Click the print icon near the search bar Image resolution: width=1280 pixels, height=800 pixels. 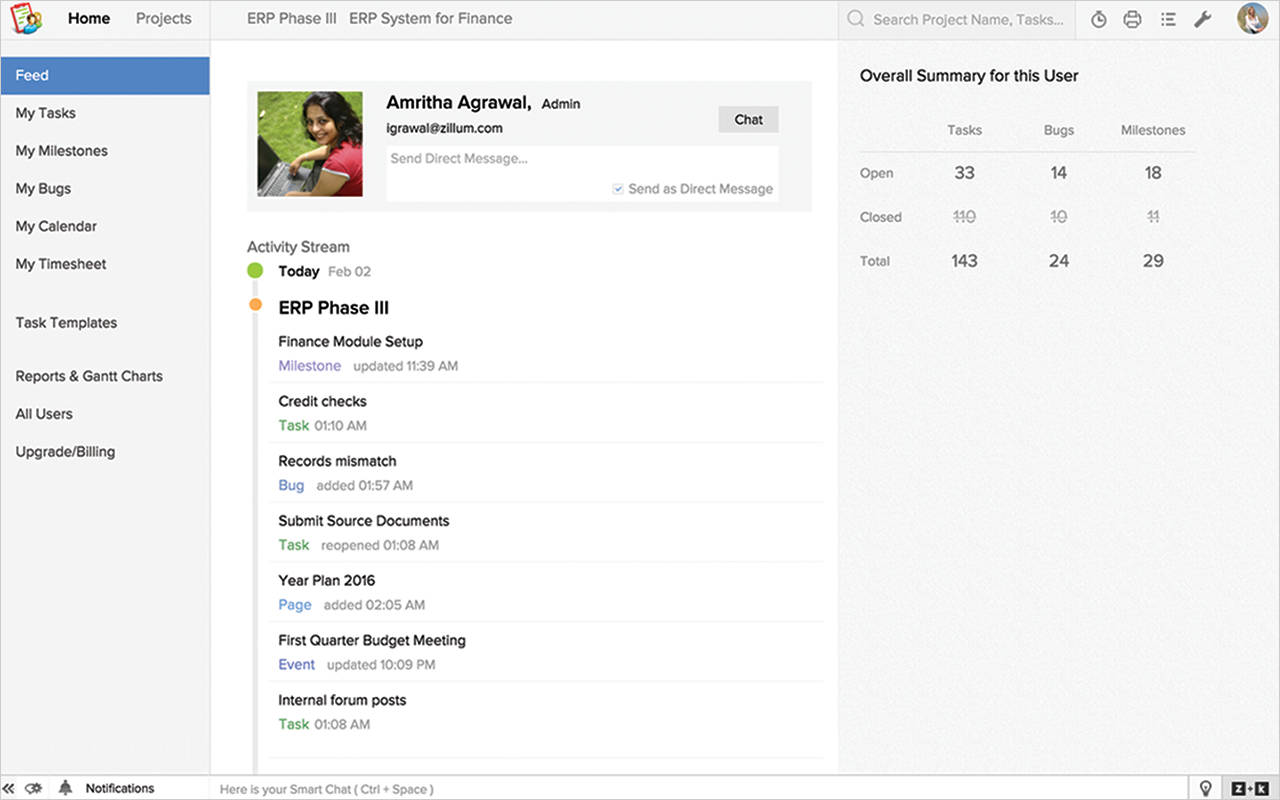[1133, 18]
